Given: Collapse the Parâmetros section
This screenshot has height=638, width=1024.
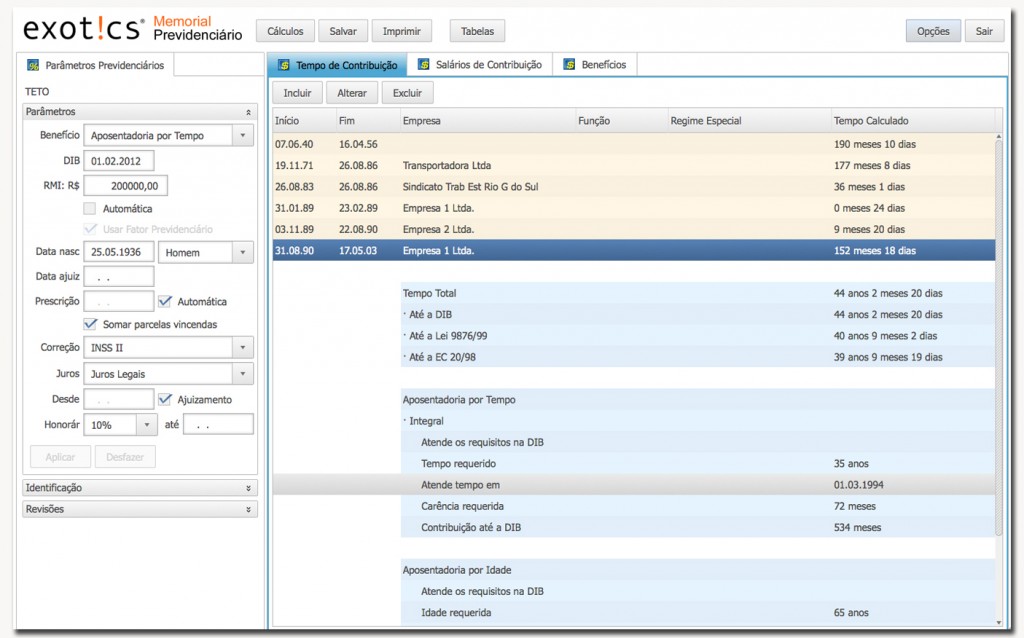Looking at the screenshot, I should pos(248,112).
